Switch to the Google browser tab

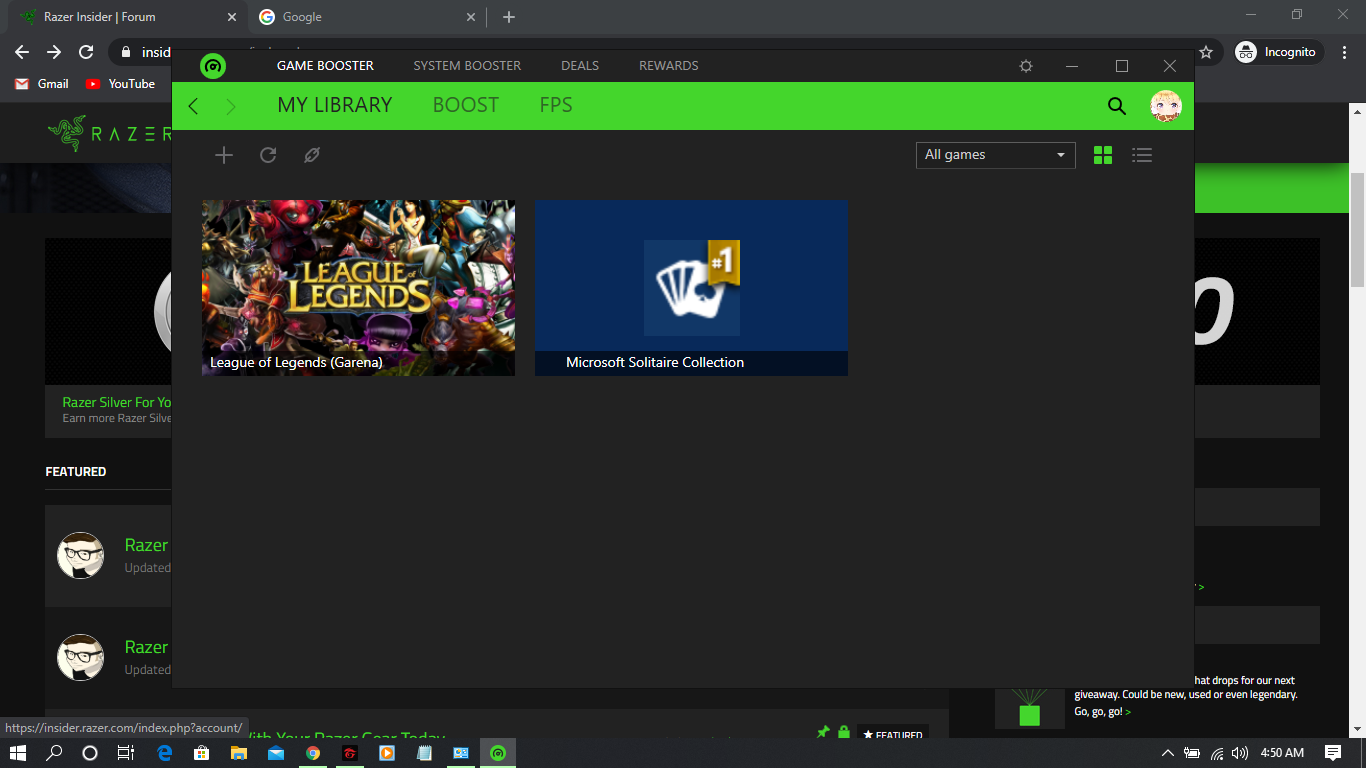(366, 17)
